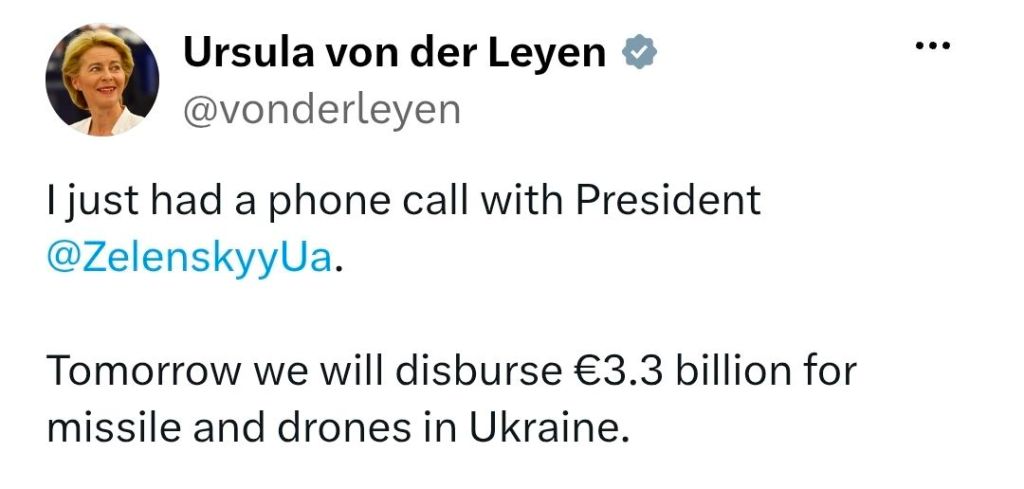This screenshot has width=1024, height=489.
Task: Open the three-dot more options menu
Action: tap(933, 46)
